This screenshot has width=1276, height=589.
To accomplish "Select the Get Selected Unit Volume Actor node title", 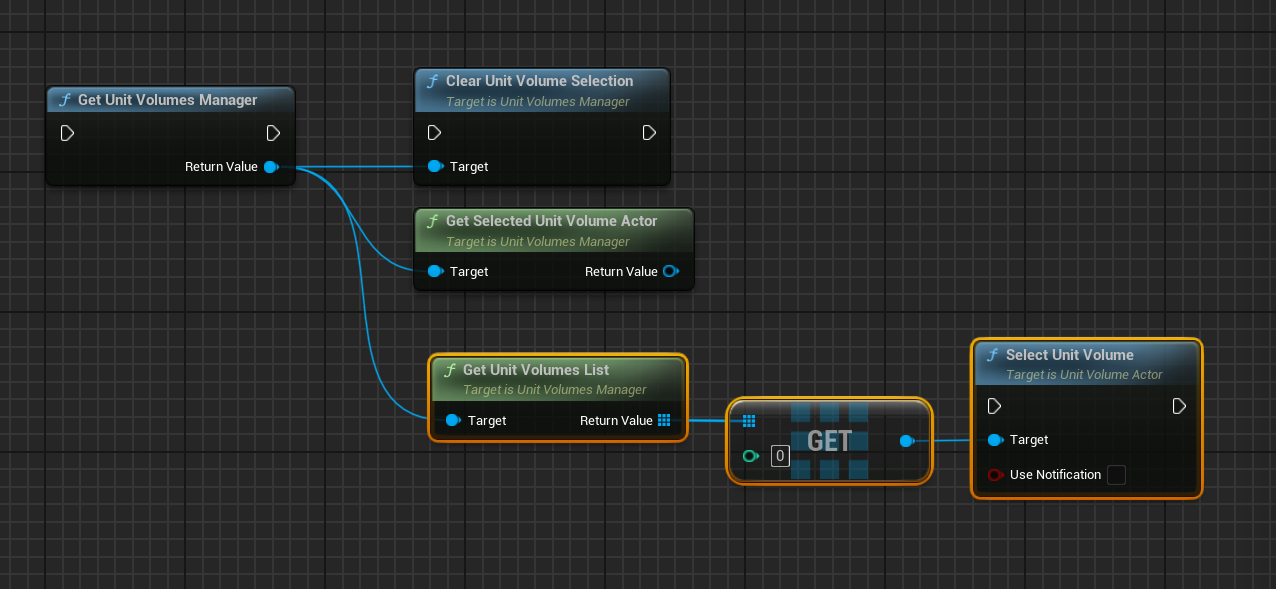I will tap(551, 221).
